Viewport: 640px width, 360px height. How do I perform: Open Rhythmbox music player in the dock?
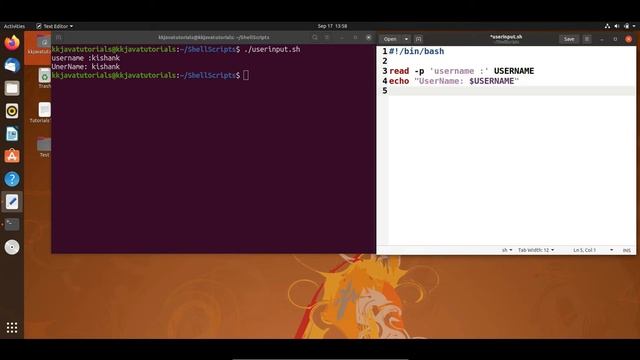[12, 111]
